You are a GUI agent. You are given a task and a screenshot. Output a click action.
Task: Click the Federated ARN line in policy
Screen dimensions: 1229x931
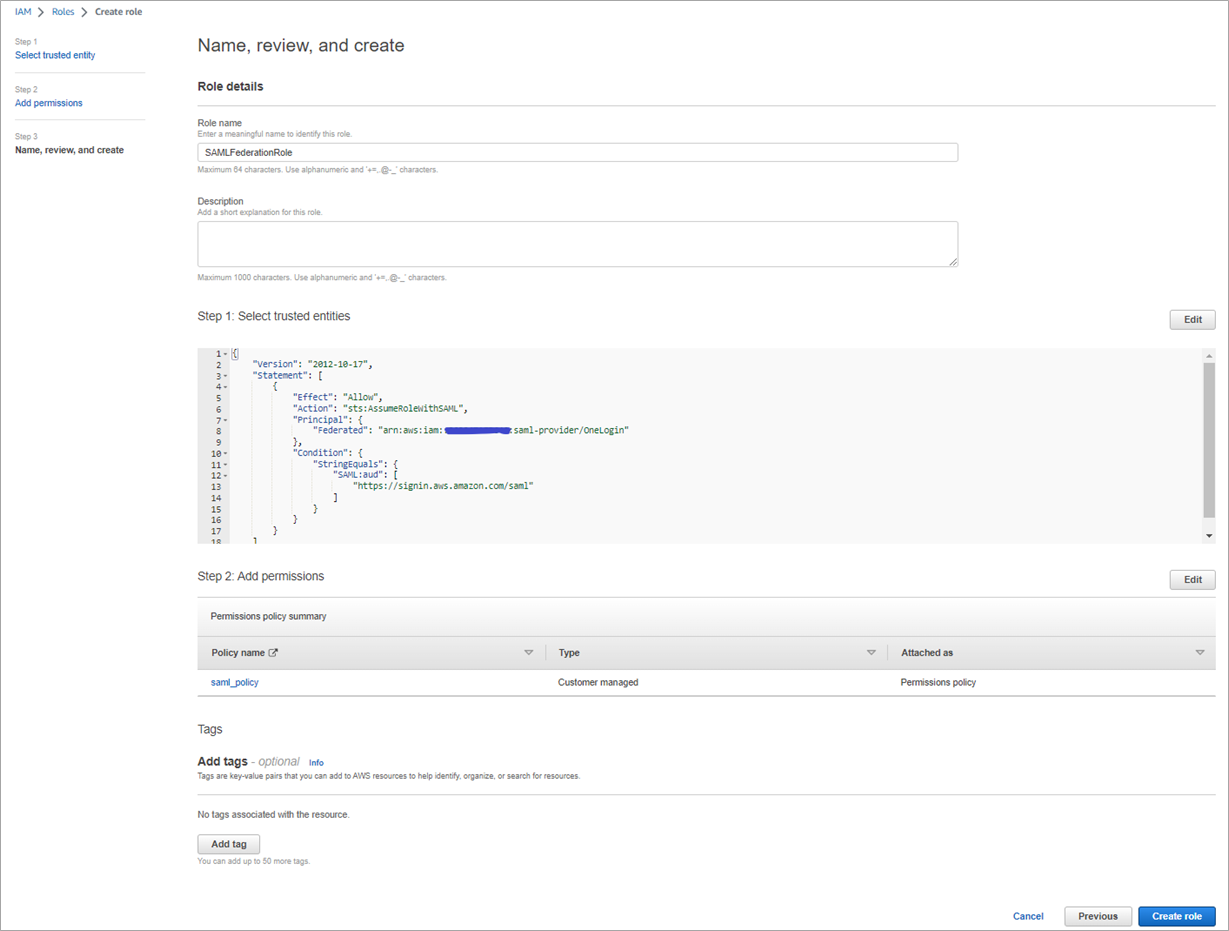[471, 431]
